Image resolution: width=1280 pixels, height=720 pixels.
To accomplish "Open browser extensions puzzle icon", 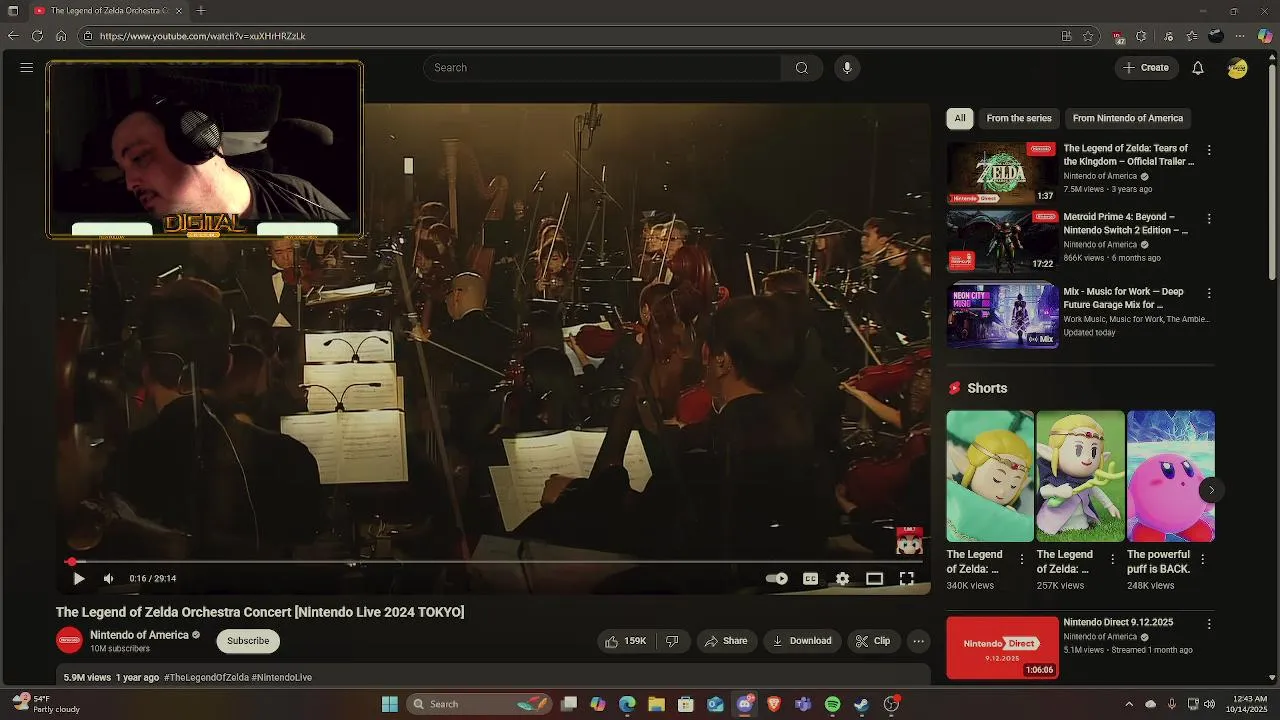I will (x=1141, y=36).
